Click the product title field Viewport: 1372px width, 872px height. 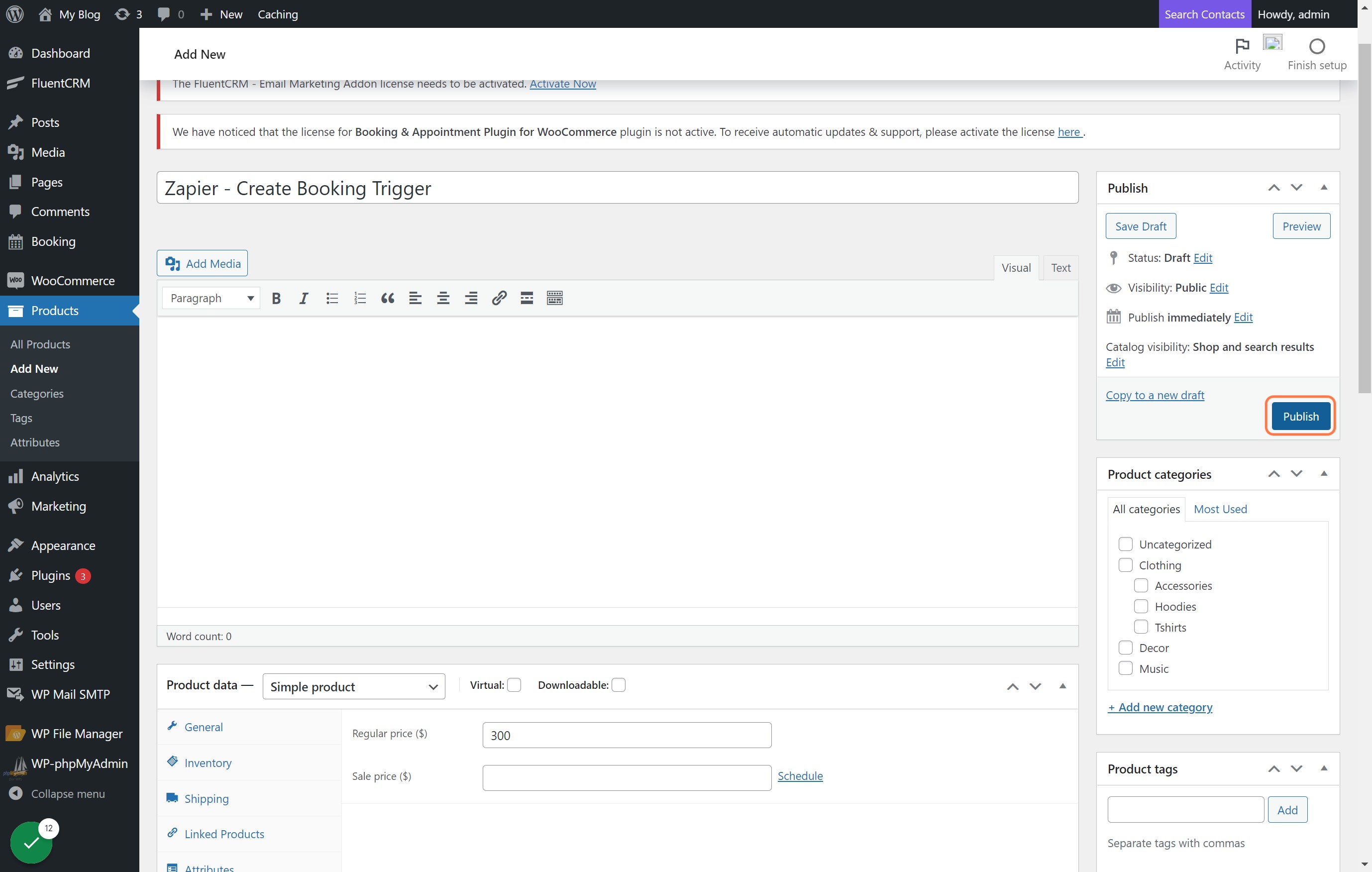pos(618,188)
